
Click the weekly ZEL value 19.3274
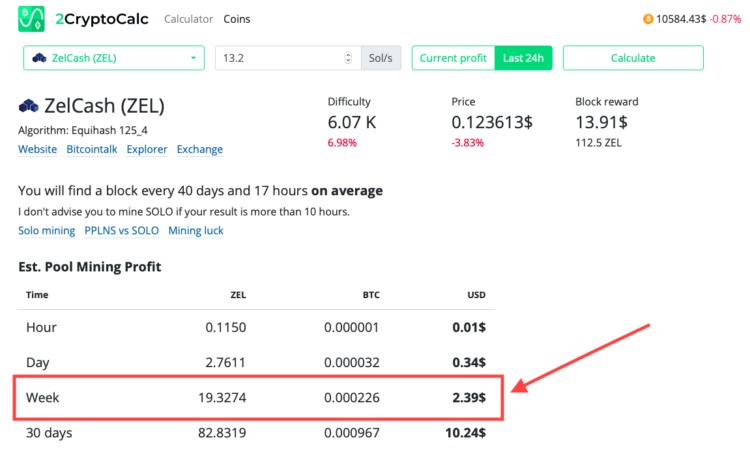222,398
